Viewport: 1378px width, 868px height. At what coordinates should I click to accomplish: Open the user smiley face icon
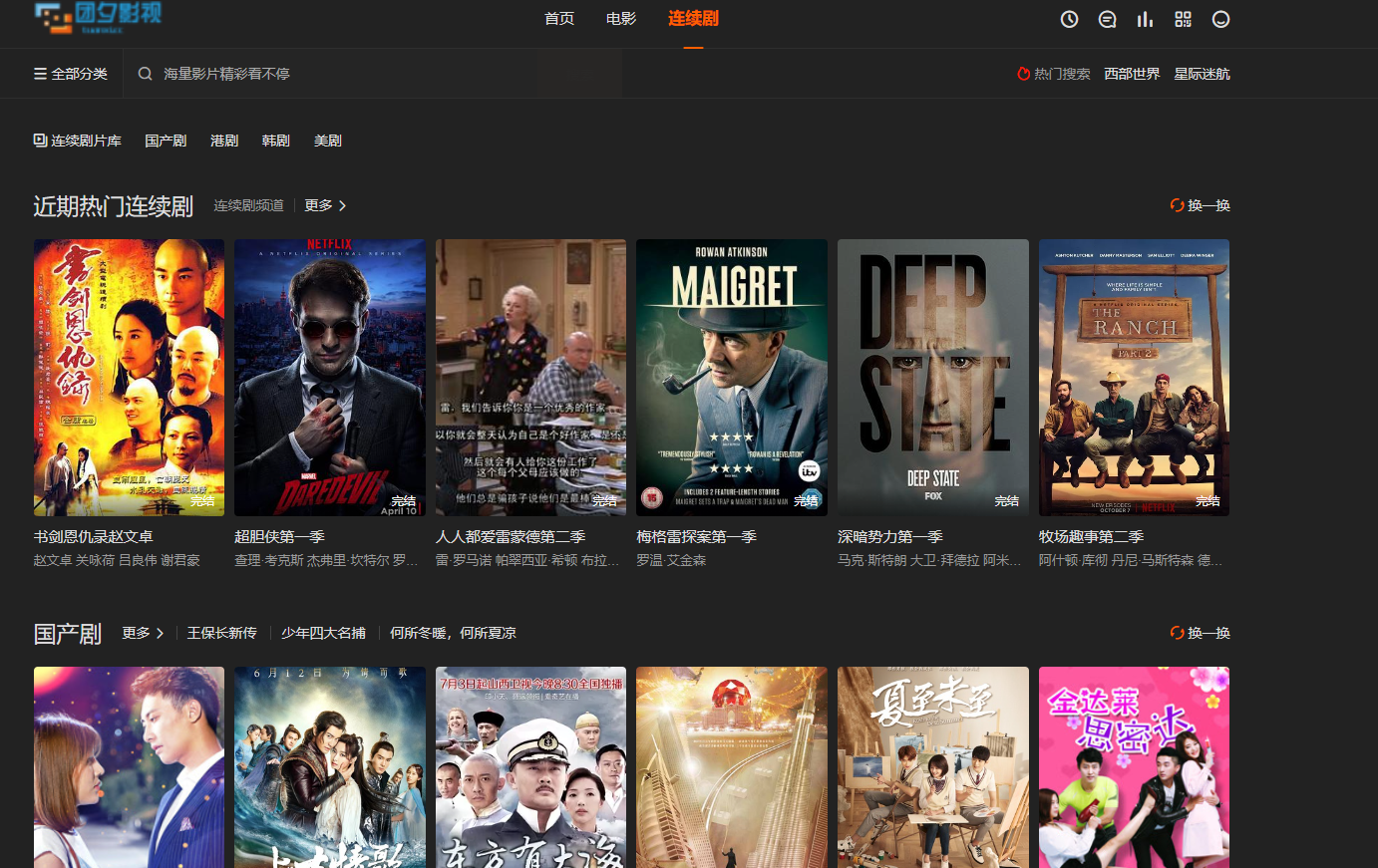(x=1220, y=19)
